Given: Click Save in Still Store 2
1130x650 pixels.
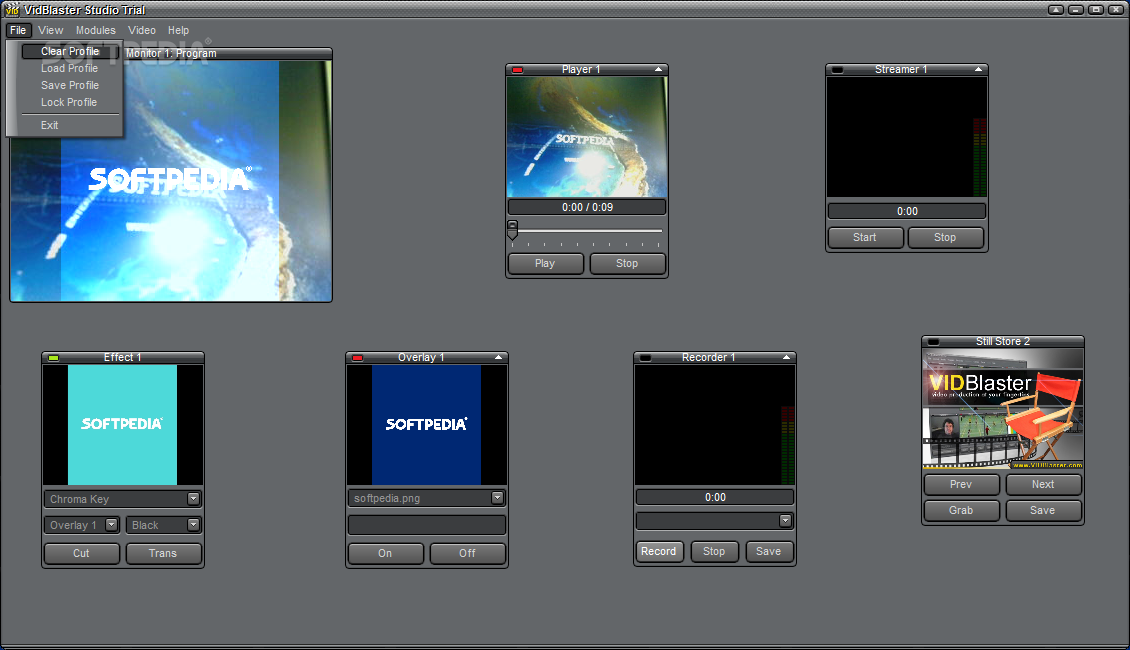Looking at the screenshot, I should tap(1043, 510).
